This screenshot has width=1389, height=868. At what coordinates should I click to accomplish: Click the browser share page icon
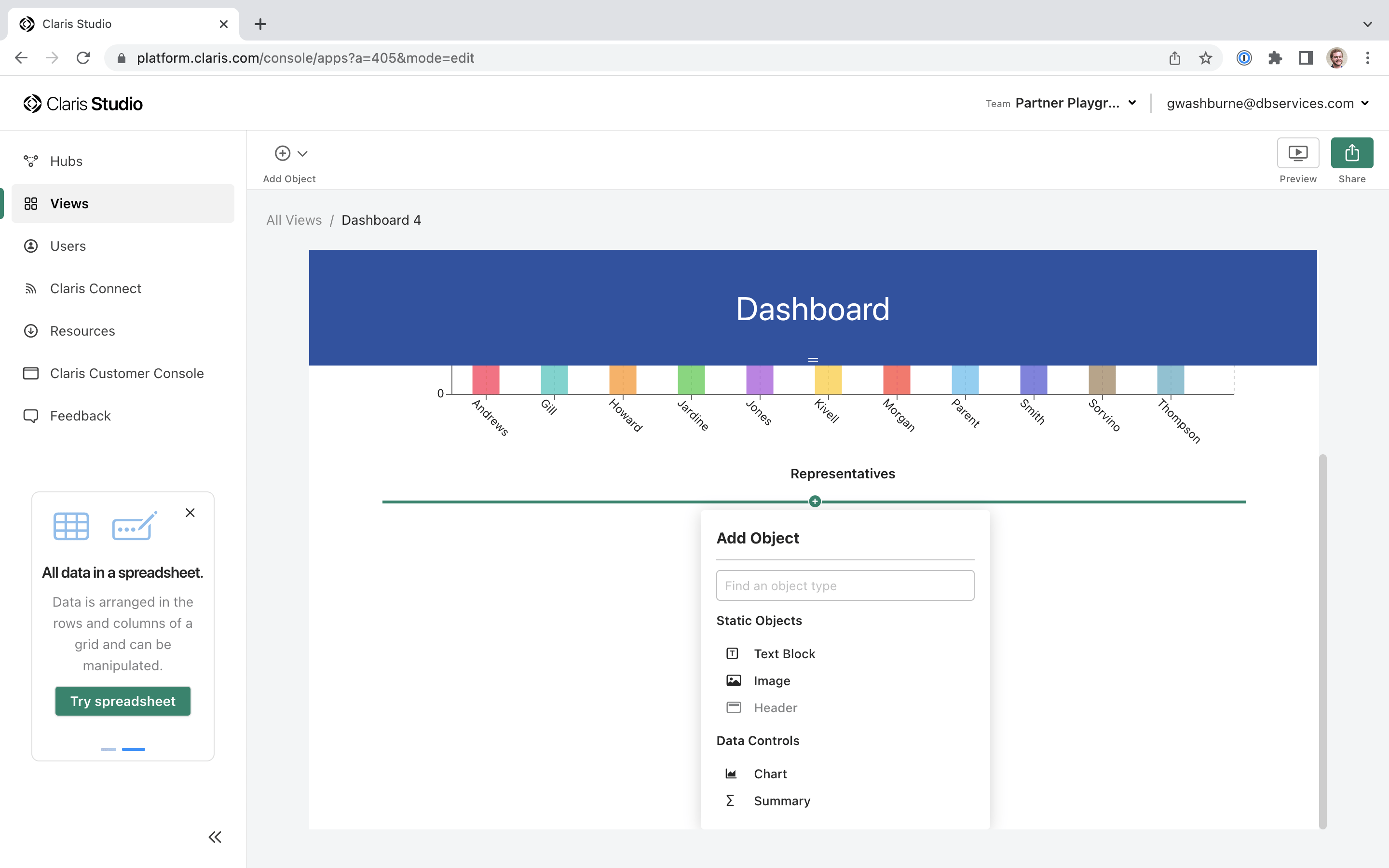[x=1174, y=58]
